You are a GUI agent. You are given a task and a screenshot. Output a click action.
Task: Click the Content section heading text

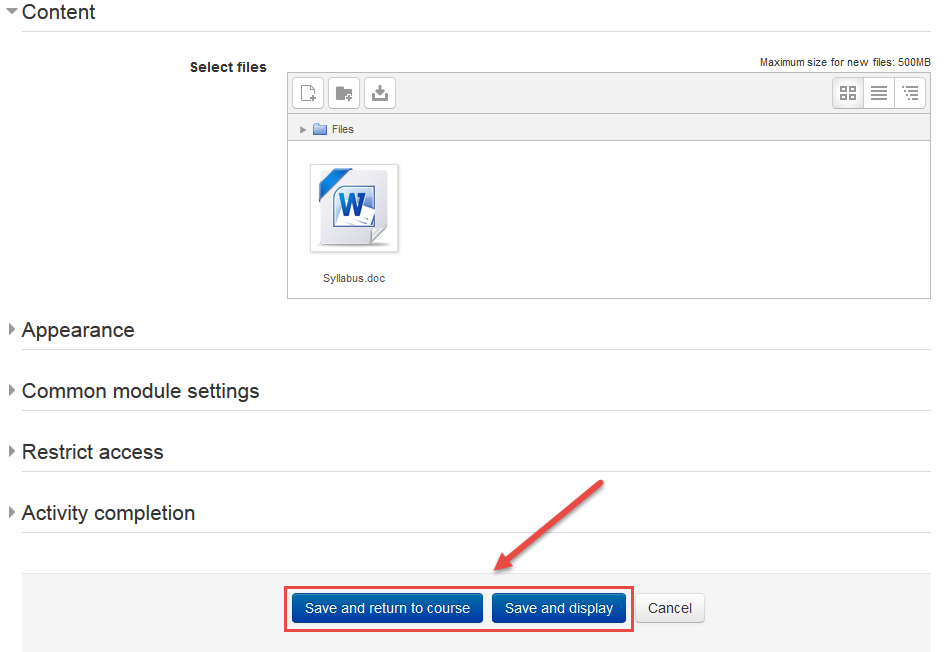point(59,12)
